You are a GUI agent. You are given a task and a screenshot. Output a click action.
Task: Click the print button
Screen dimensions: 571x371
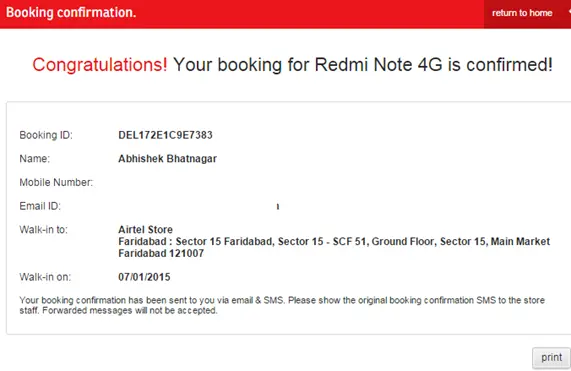pyautogui.click(x=551, y=358)
